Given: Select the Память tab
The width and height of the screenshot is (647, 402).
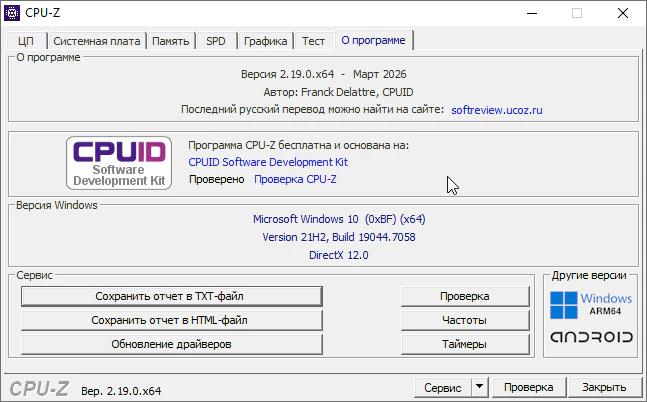Looking at the screenshot, I should tap(171, 41).
